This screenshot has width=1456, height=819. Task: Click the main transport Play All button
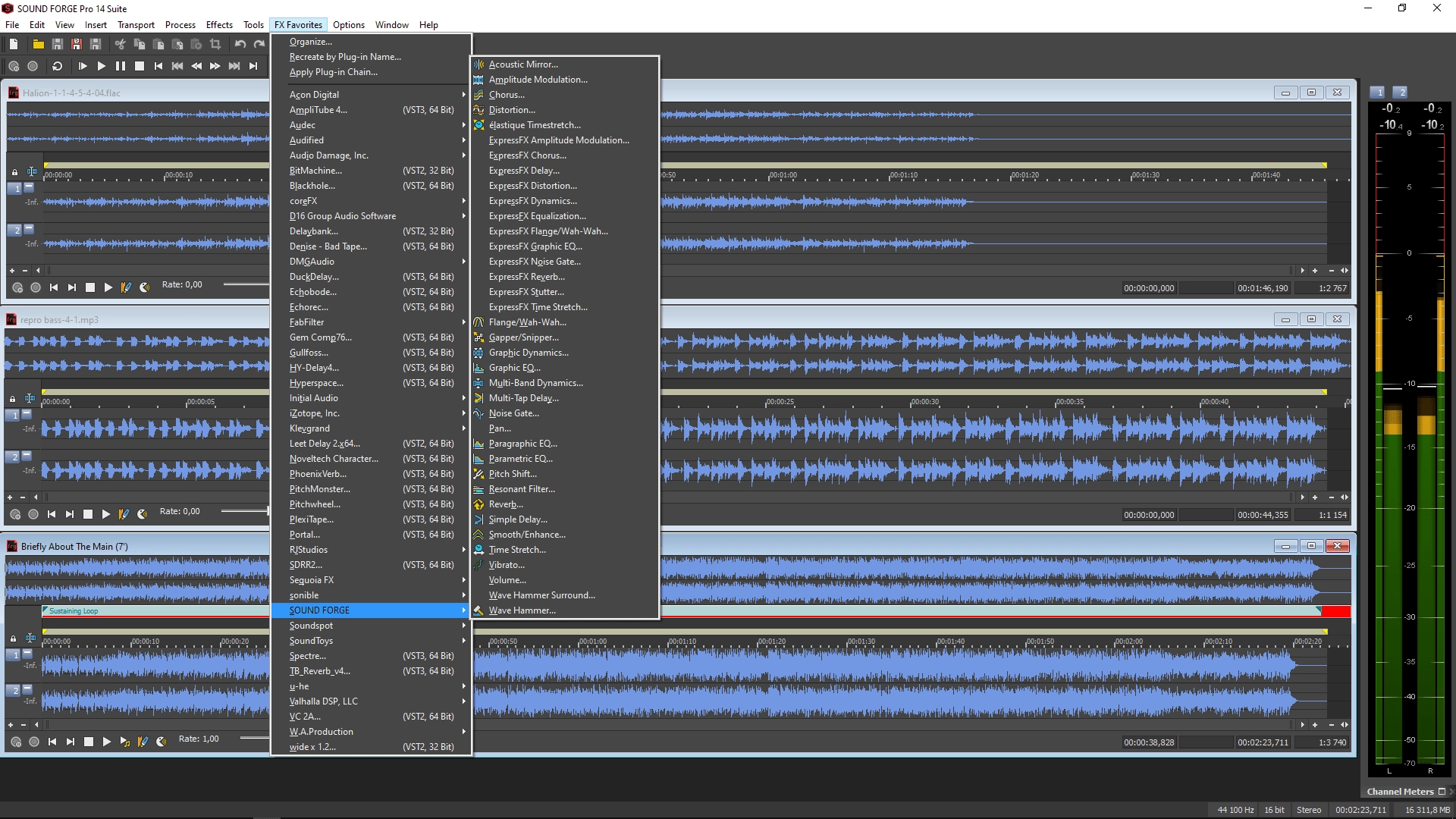[x=82, y=67]
